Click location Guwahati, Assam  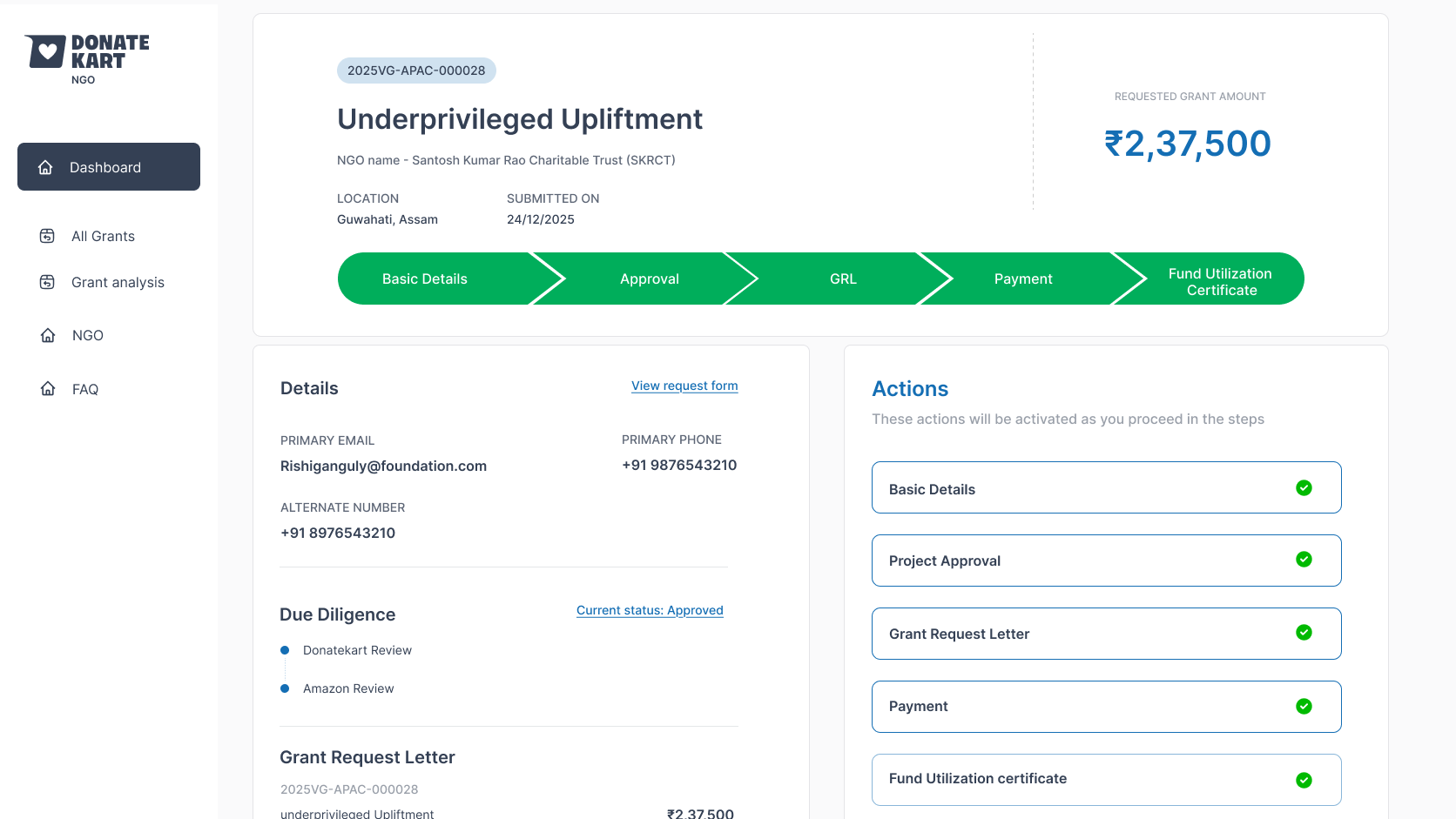[388, 219]
